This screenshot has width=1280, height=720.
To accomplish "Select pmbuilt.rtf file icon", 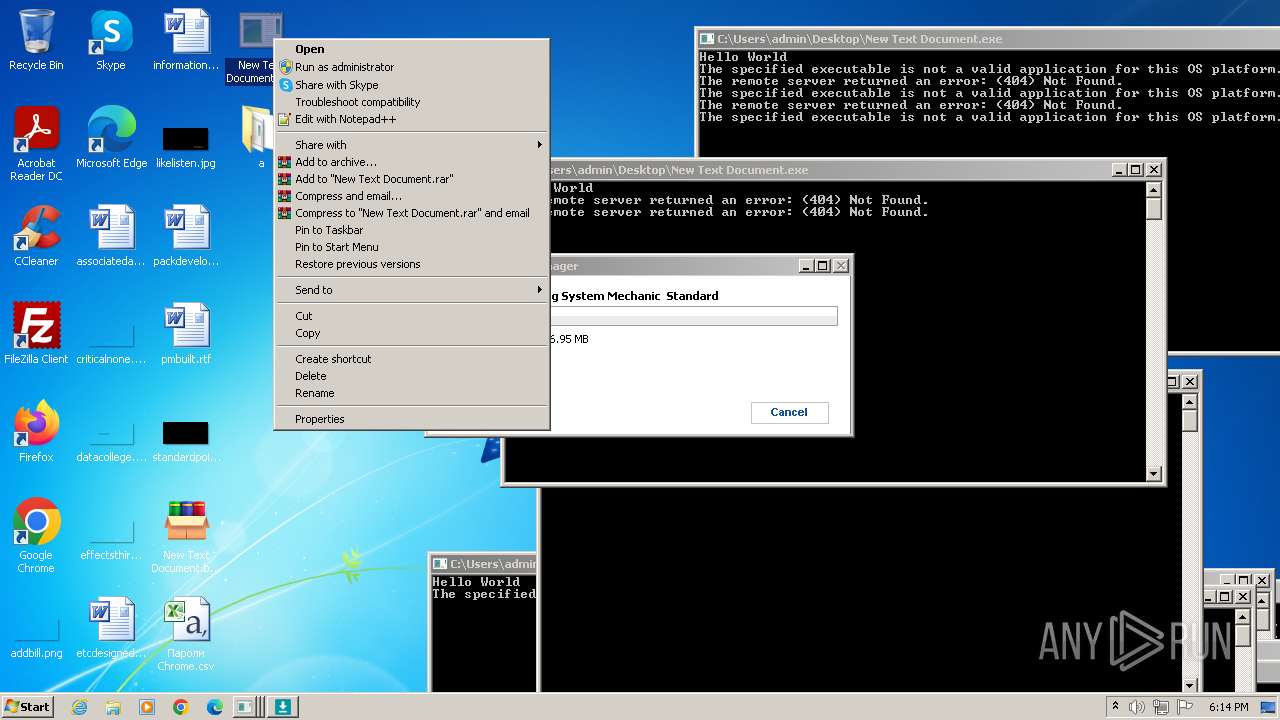I will point(186,335).
